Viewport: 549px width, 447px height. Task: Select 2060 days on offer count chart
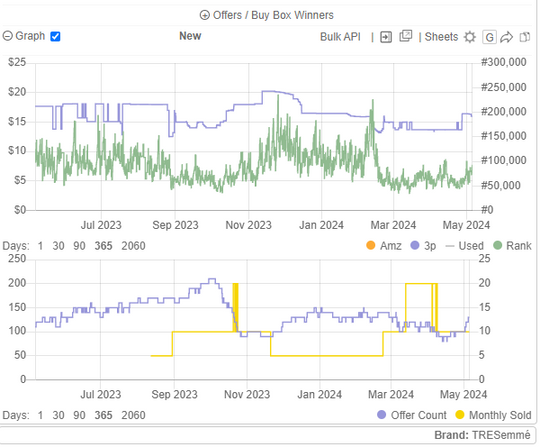133,415
